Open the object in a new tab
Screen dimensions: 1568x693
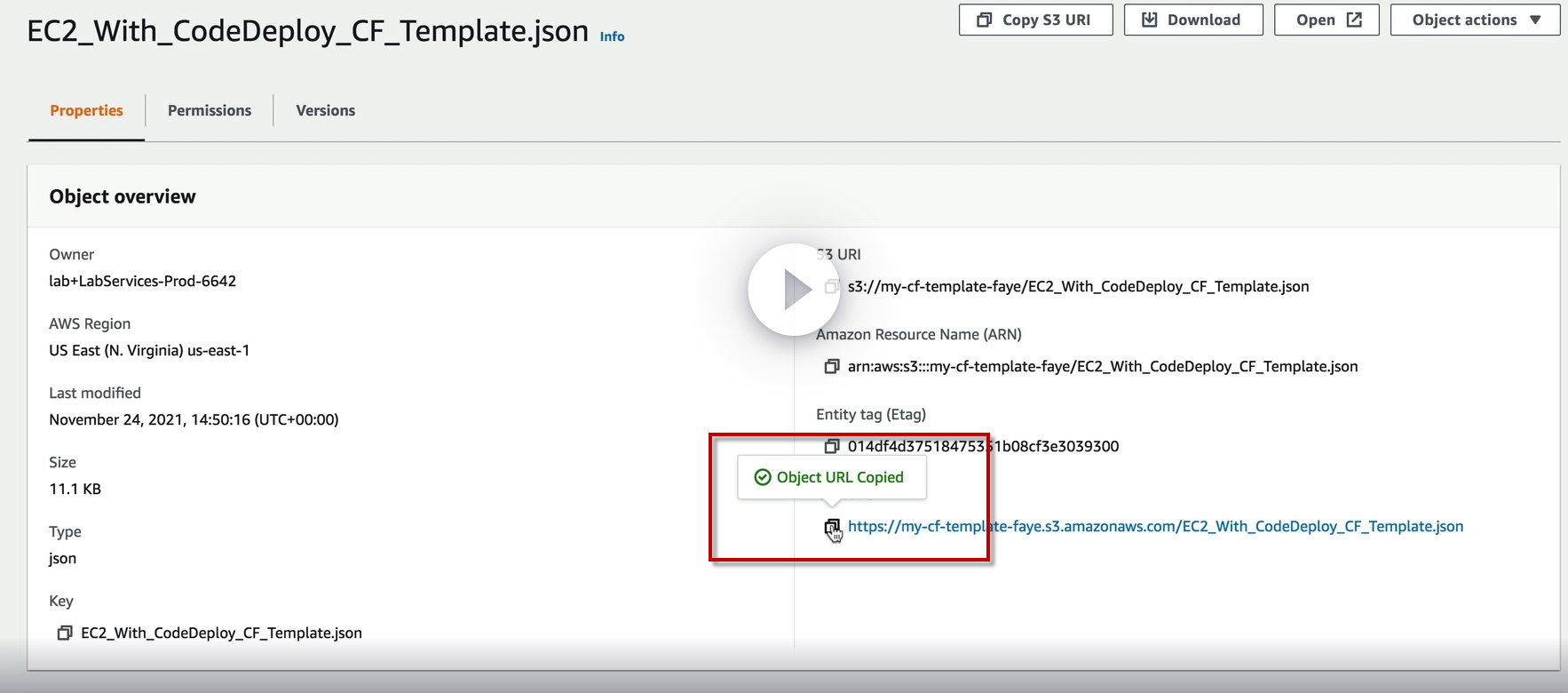click(x=1326, y=20)
